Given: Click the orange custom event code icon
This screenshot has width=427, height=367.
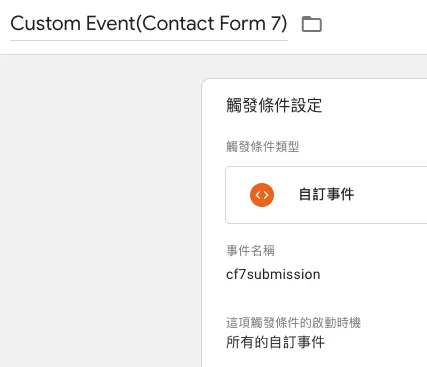Looking at the screenshot, I should pos(262,195).
